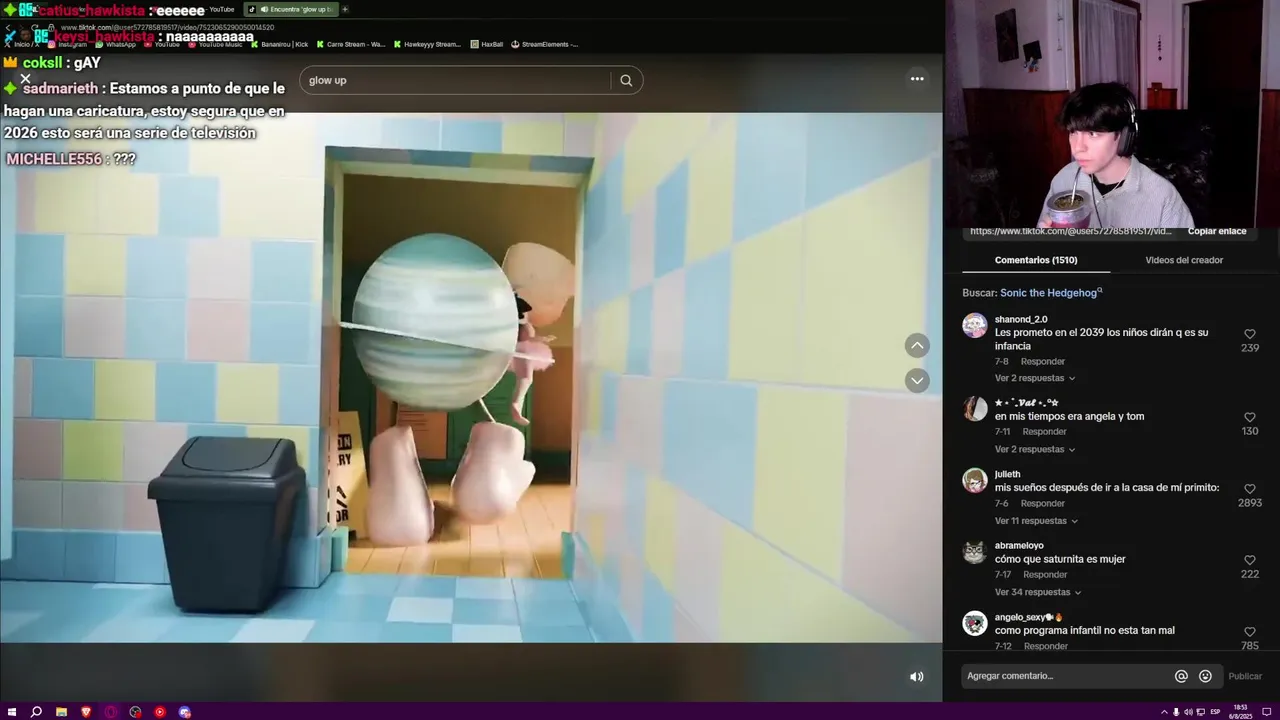Open a new browser tab with plus
This screenshot has height=720, width=1280.
click(x=345, y=9)
